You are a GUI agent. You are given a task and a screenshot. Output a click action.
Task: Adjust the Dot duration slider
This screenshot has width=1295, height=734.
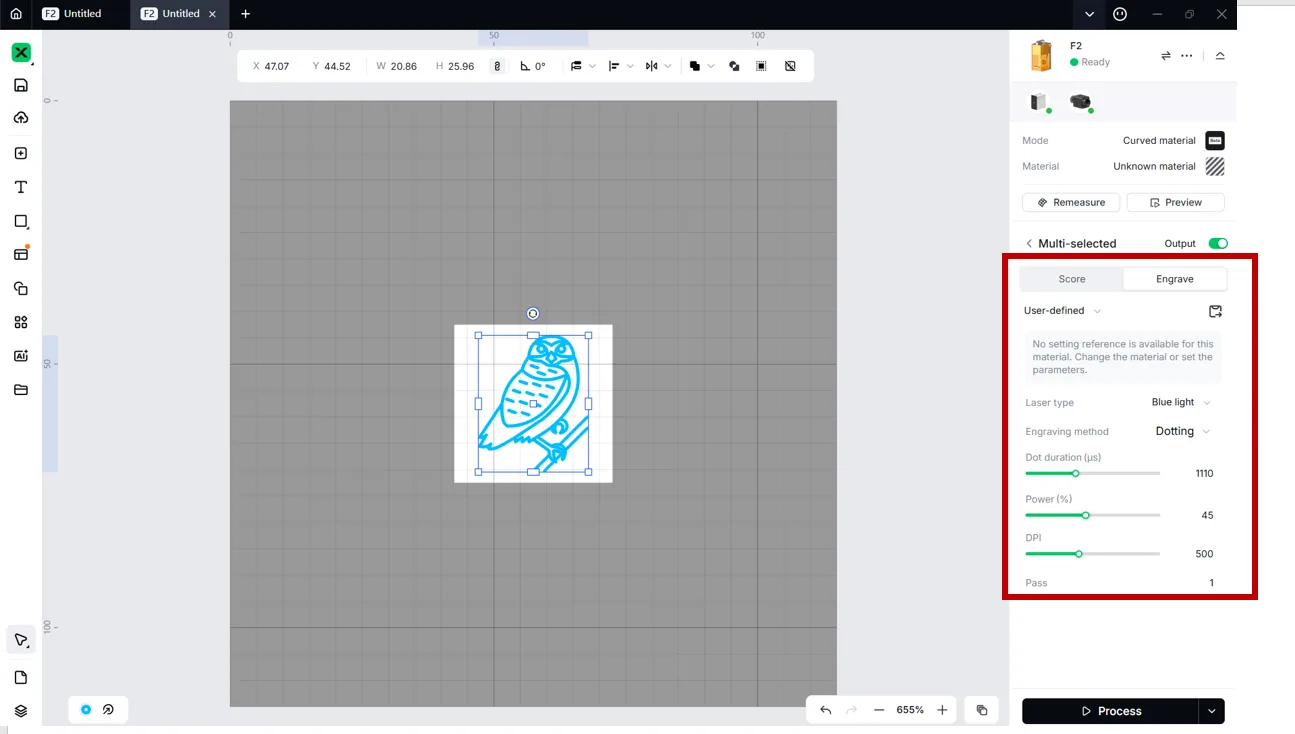[x=1092, y=474]
